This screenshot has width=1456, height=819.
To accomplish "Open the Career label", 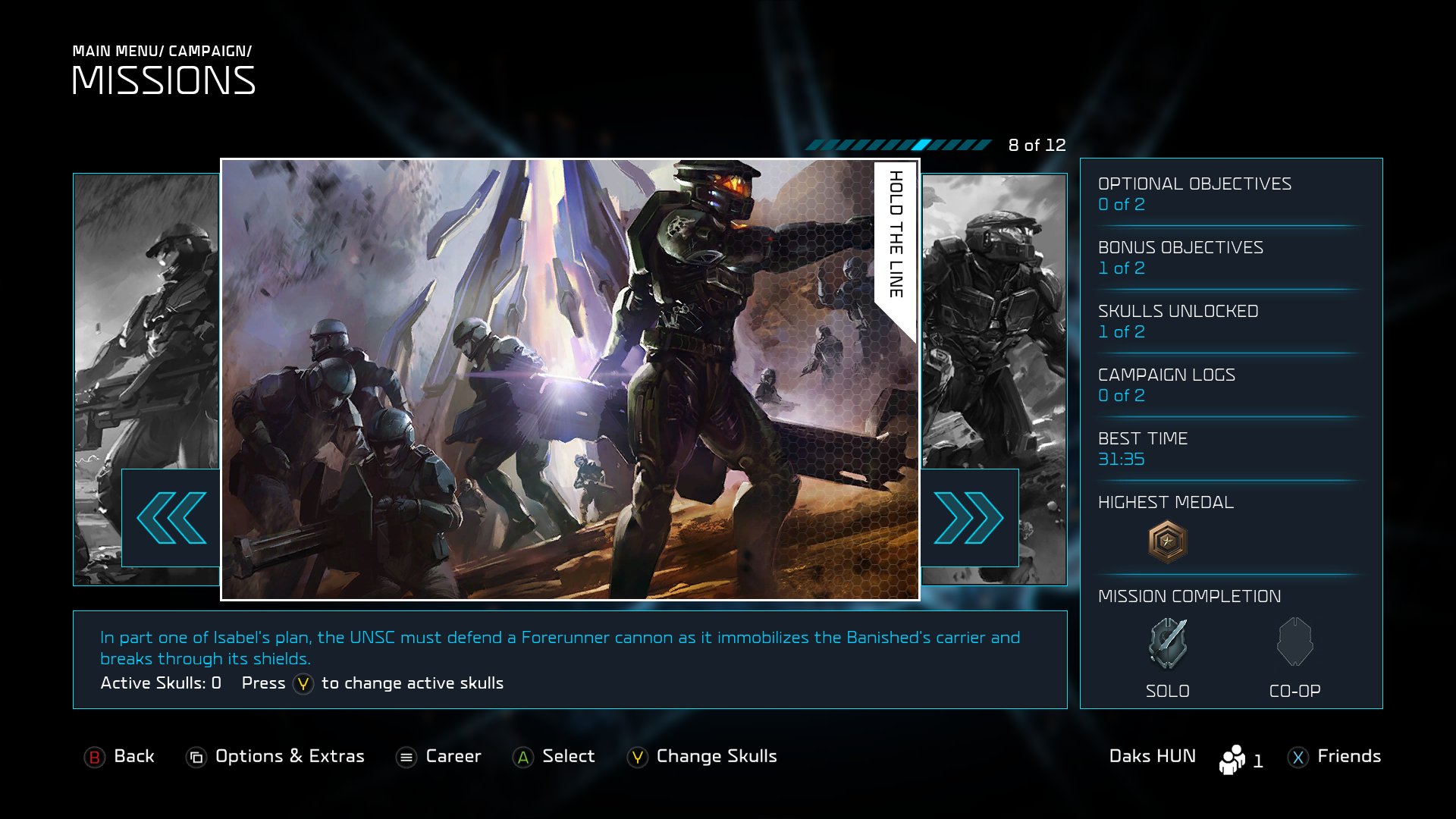I will (x=453, y=756).
